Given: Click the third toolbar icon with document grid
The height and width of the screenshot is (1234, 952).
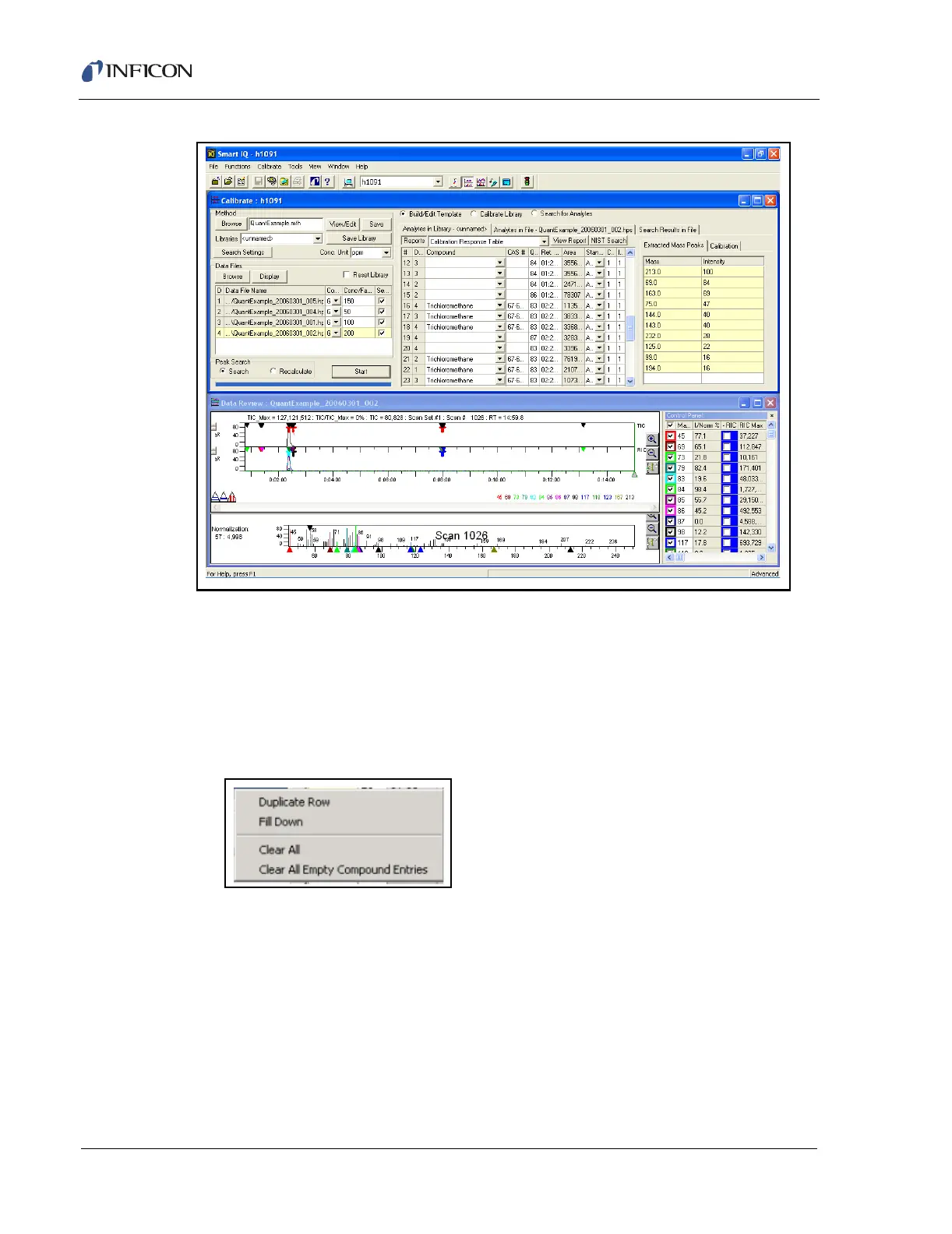Looking at the screenshot, I should click(242, 182).
